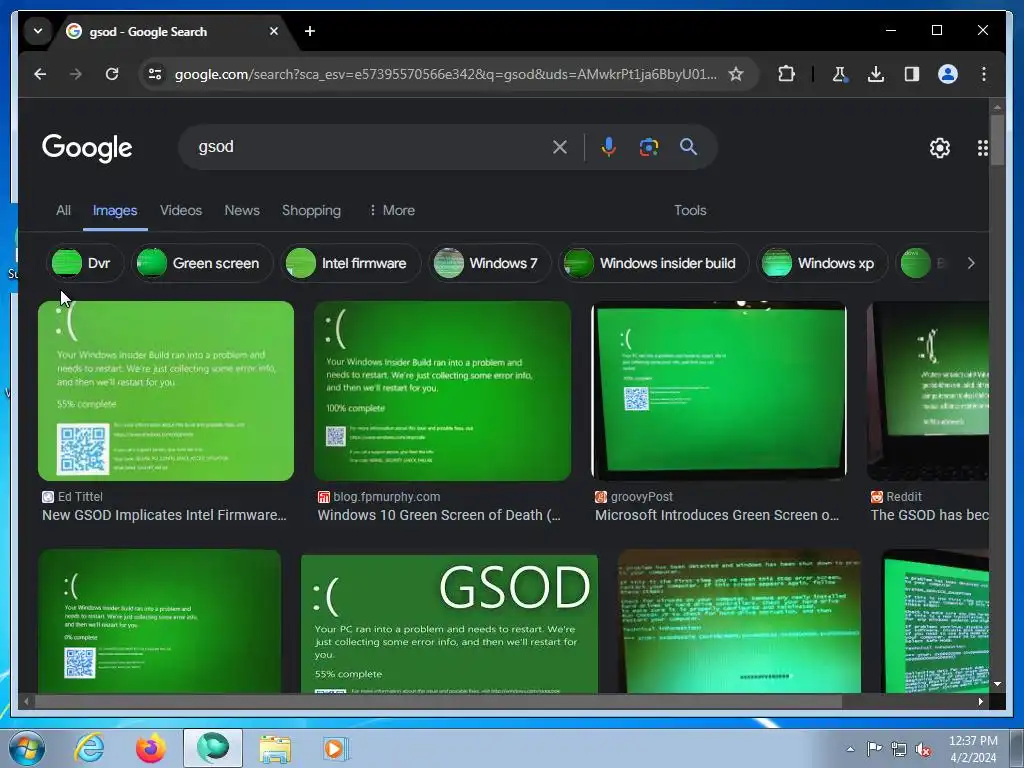The width and height of the screenshot is (1024, 768).
Task: Filter images by Green screen chip
Action: pyautogui.click(x=202, y=263)
